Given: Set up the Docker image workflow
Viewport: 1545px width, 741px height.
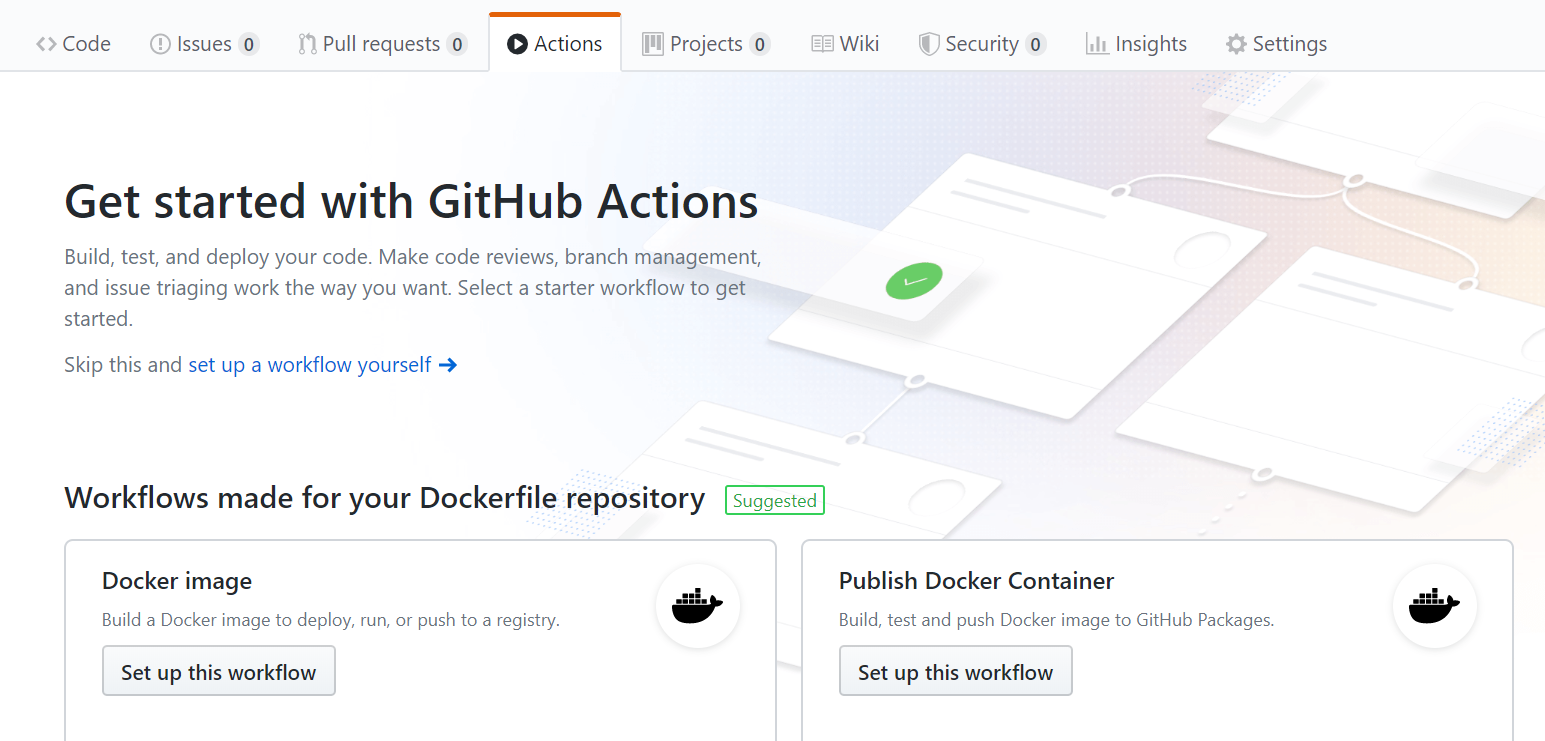Looking at the screenshot, I should (x=219, y=672).
